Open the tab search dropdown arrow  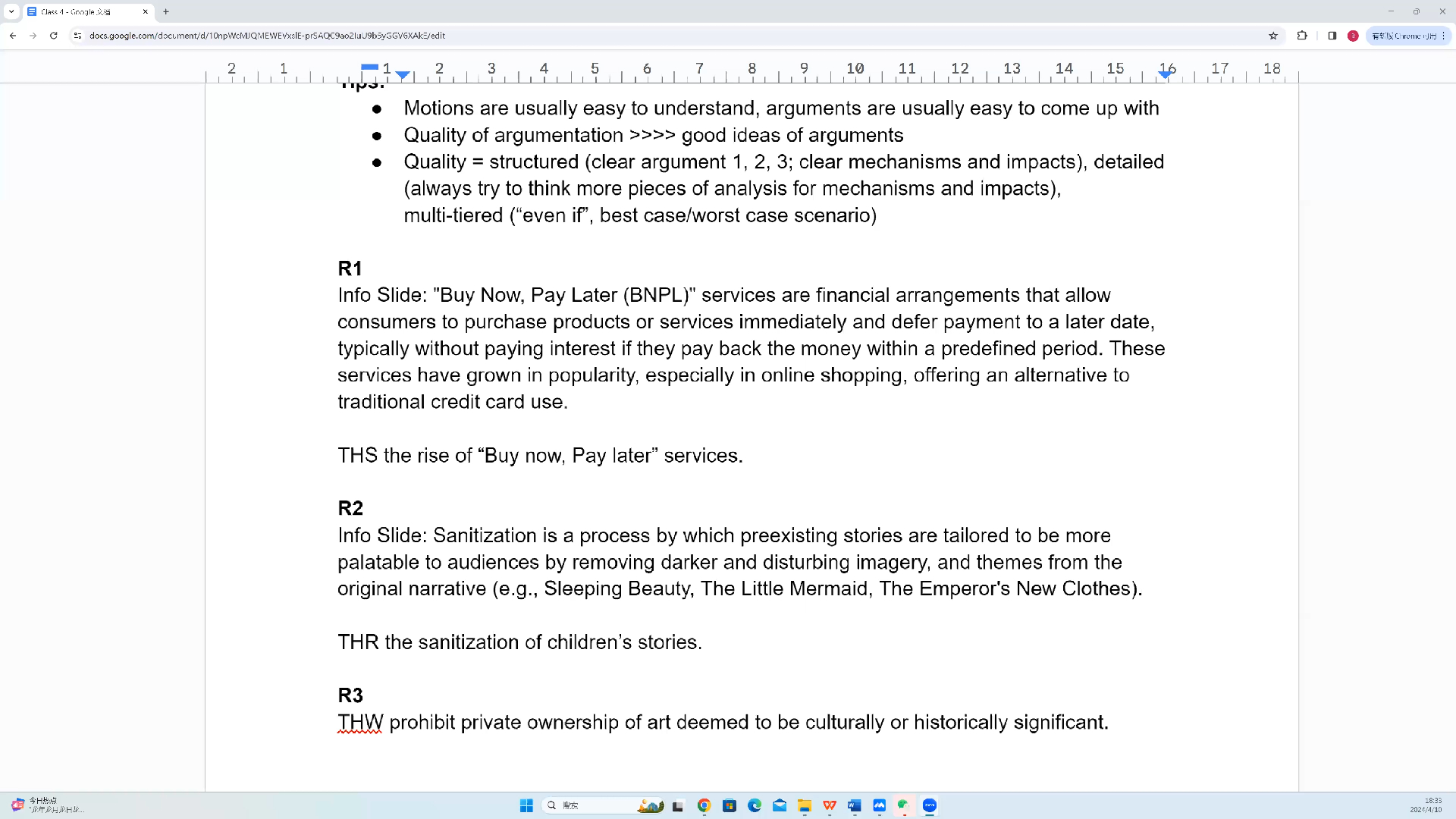coord(11,11)
